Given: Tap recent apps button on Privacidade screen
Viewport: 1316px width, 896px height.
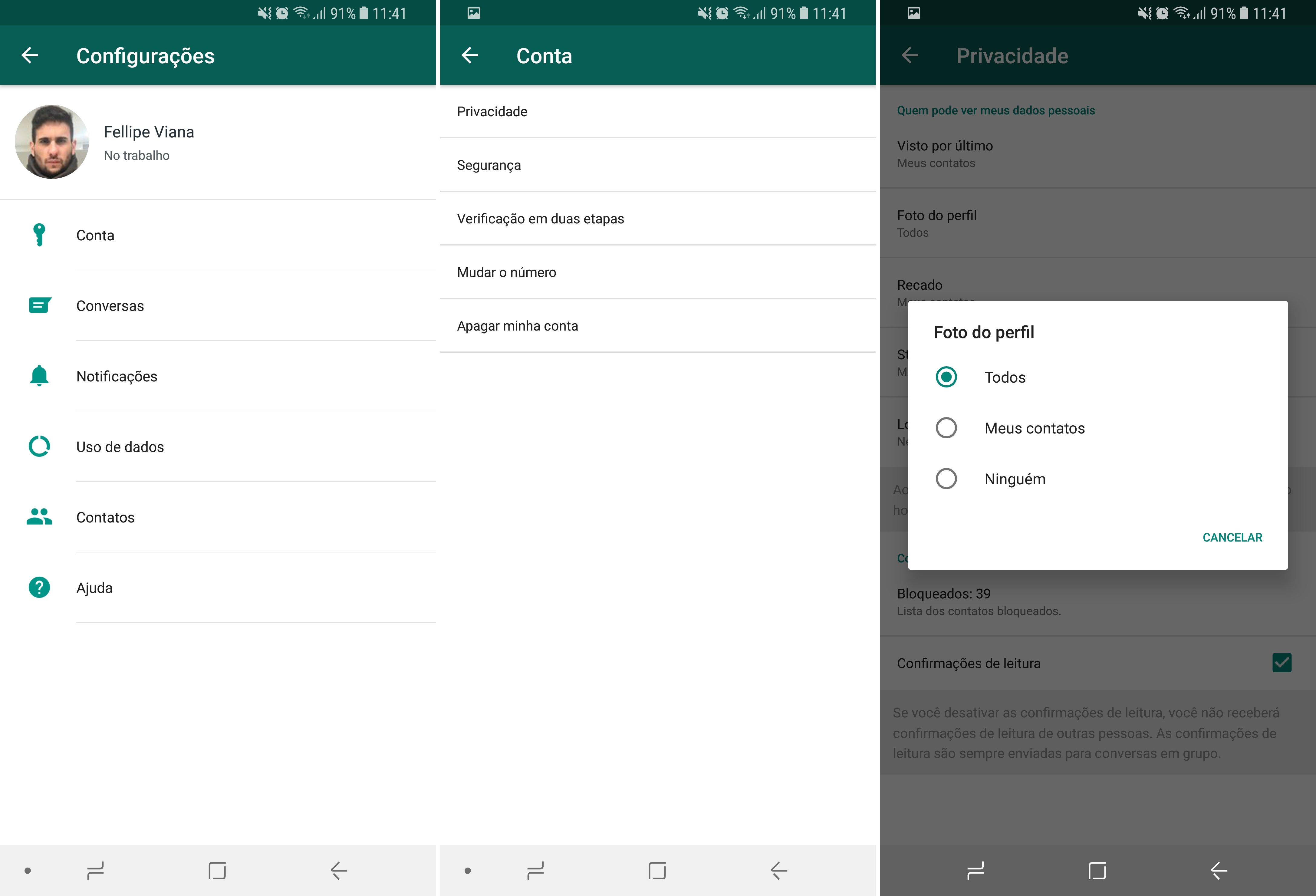Looking at the screenshot, I should click(975, 871).
